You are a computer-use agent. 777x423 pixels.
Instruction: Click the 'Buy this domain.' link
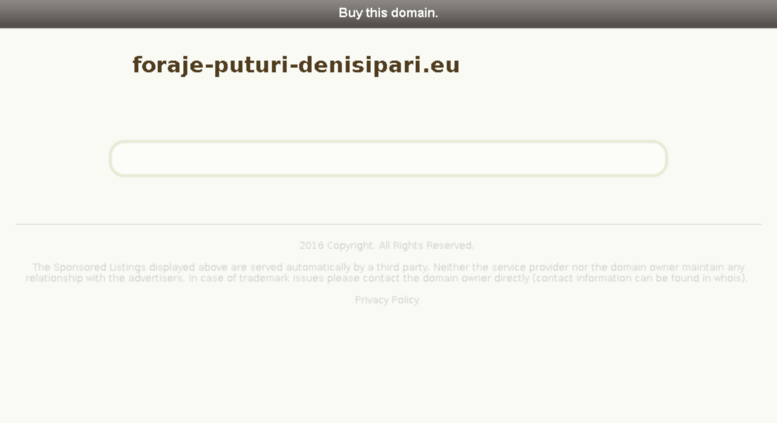pos(388,13)
